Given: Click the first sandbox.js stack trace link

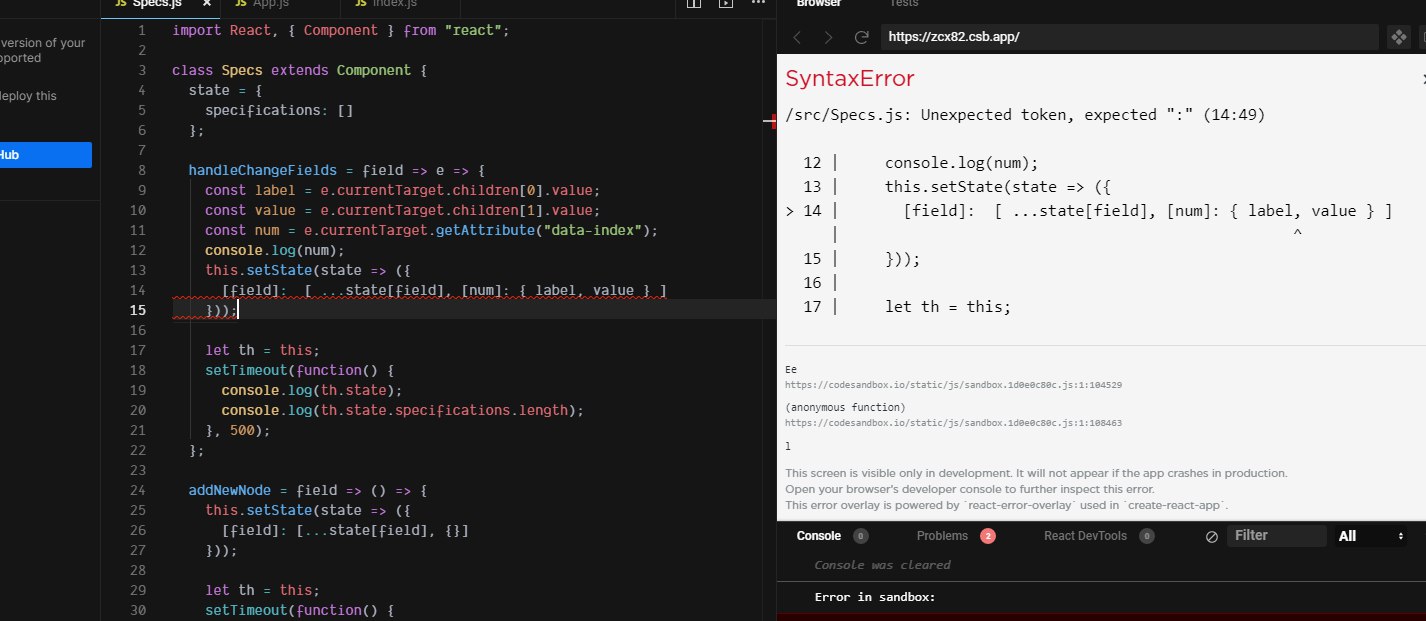Looking at the screenshot, I should point(953,385).
